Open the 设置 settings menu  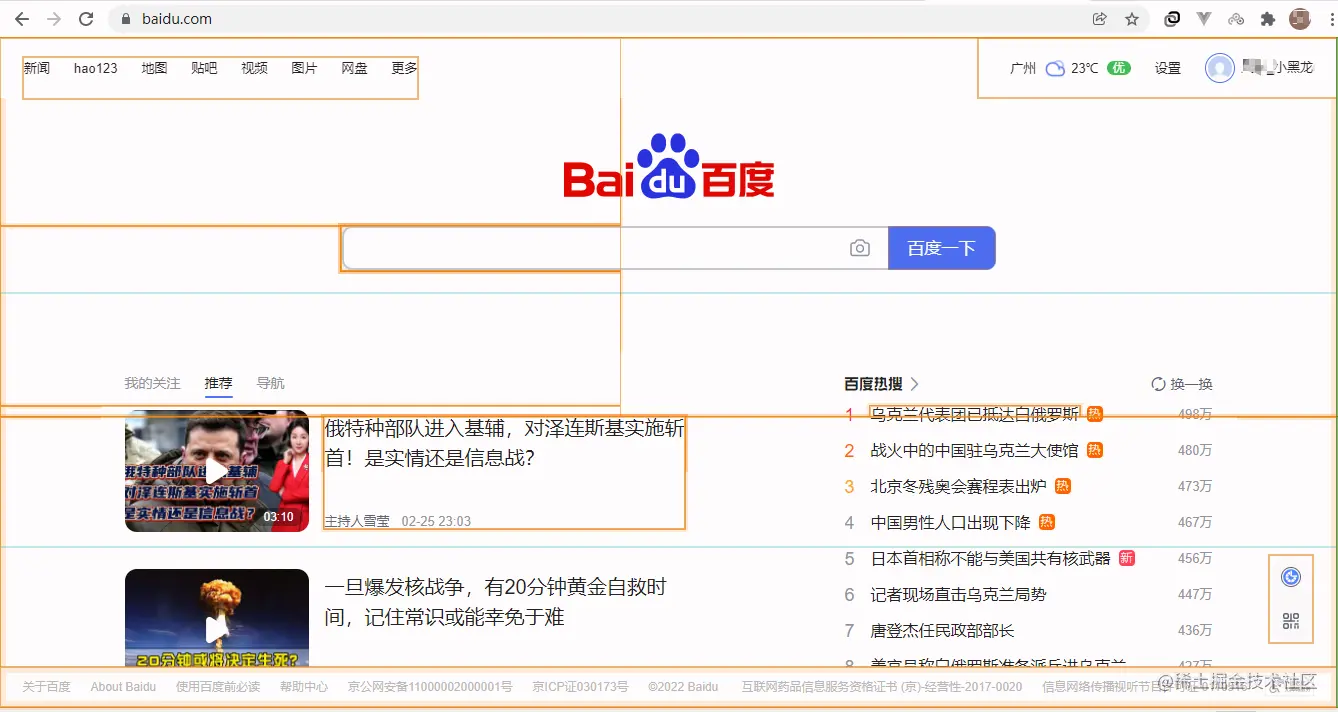[x=1168, y=68]
